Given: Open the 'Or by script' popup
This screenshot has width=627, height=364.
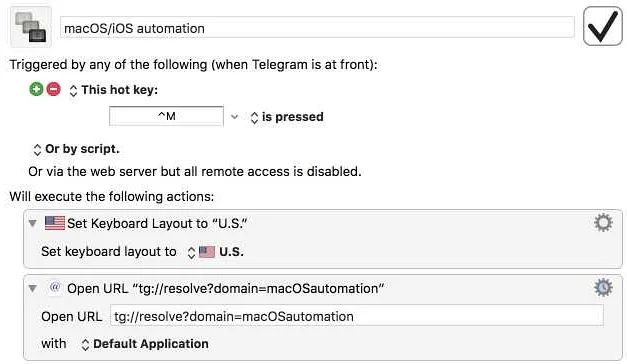Looking at the screenshot, I should [x=76, y=149].
